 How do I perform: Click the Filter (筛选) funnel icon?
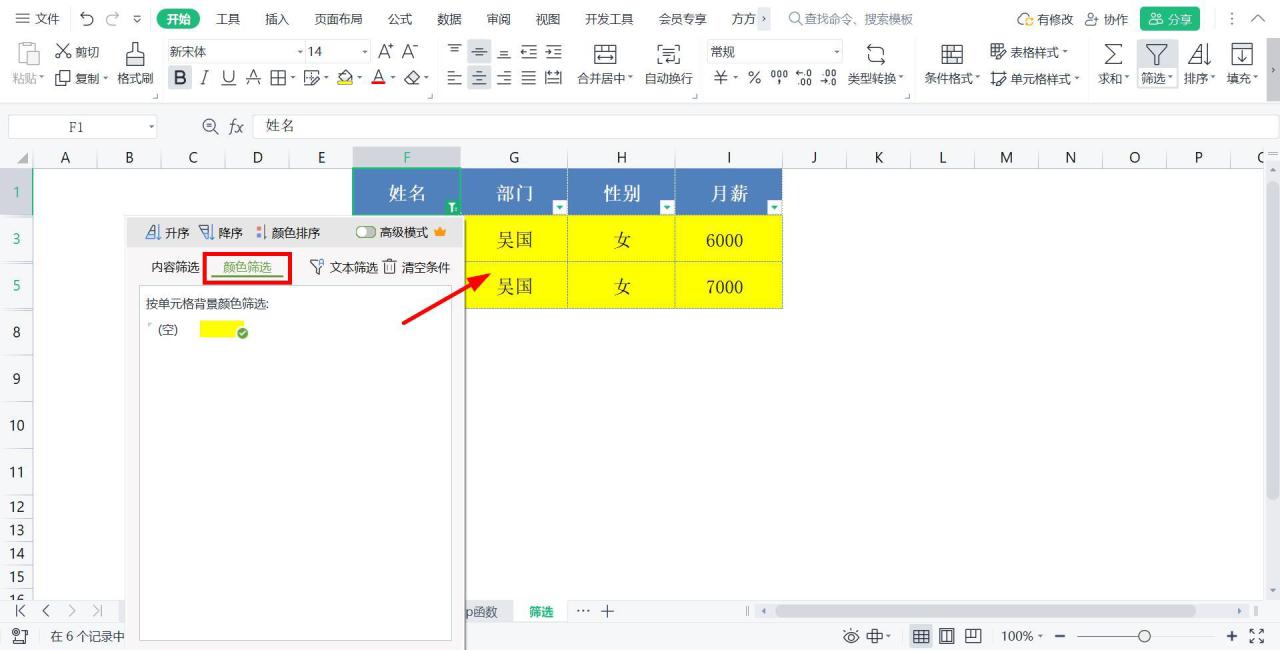pos(1156,55)
